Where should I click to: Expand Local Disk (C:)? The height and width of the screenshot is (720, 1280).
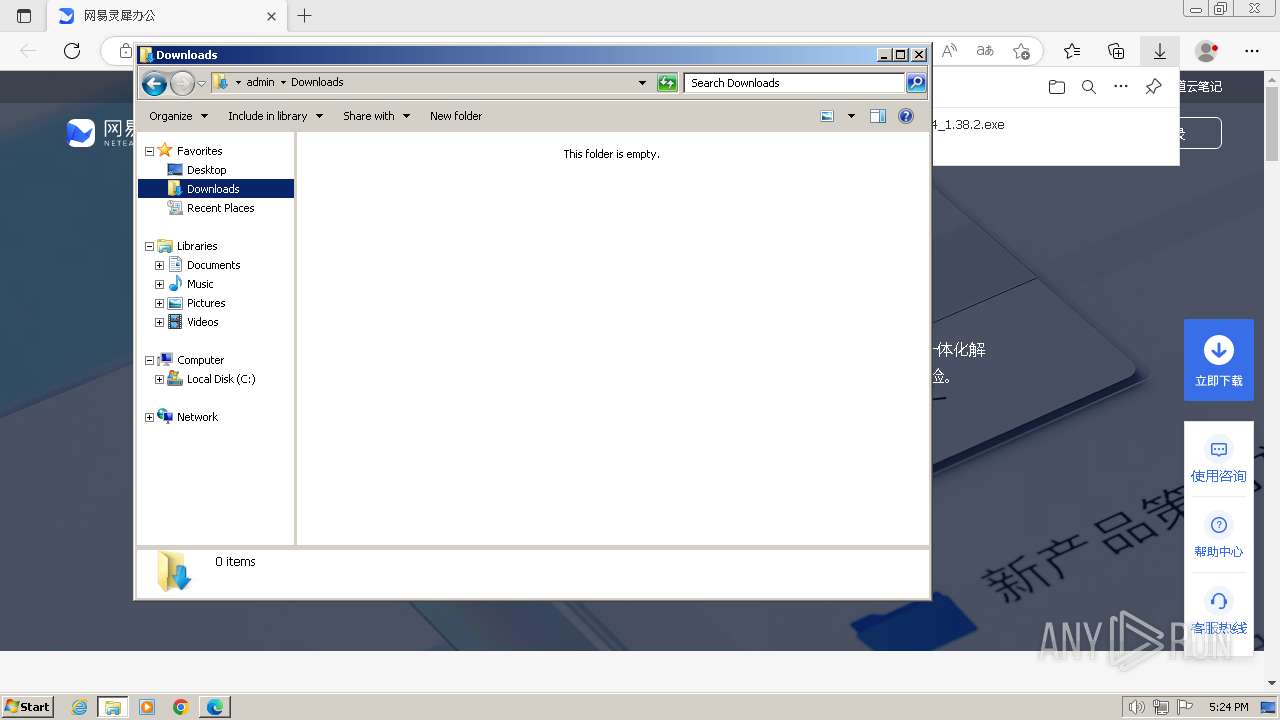(159, 379)
